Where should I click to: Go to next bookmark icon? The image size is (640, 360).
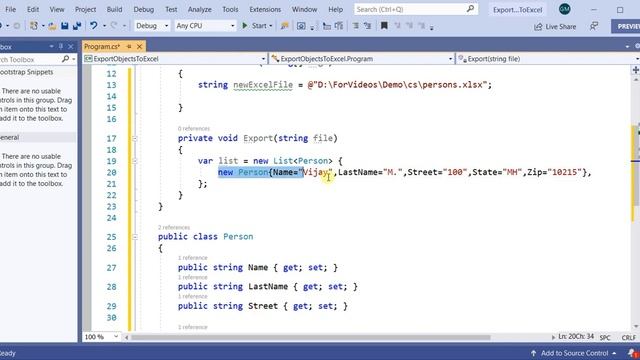point(409,26)
